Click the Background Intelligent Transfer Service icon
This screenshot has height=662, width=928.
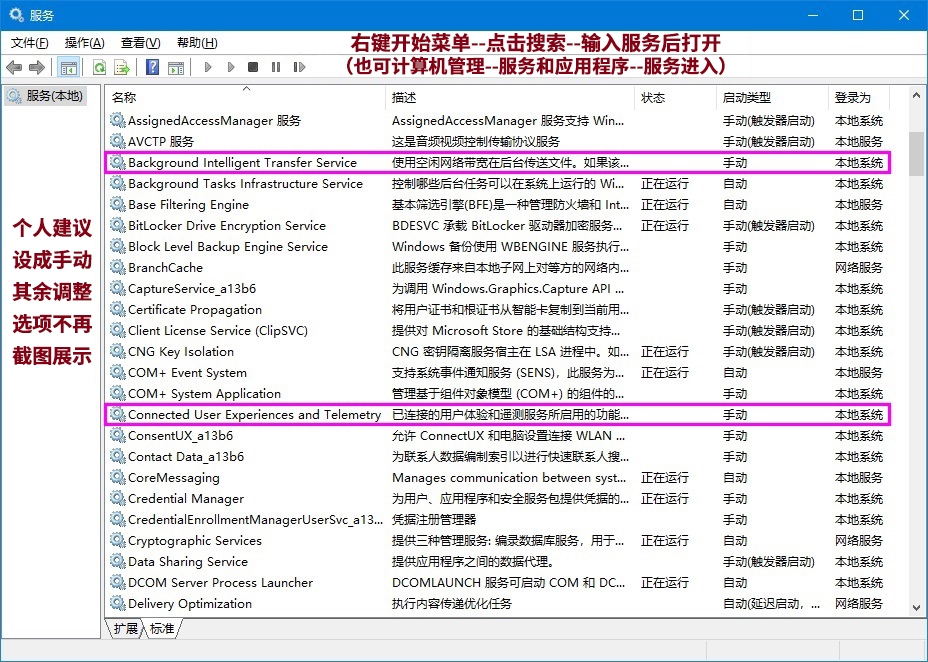pyautogui.click(x=118, y=163)
